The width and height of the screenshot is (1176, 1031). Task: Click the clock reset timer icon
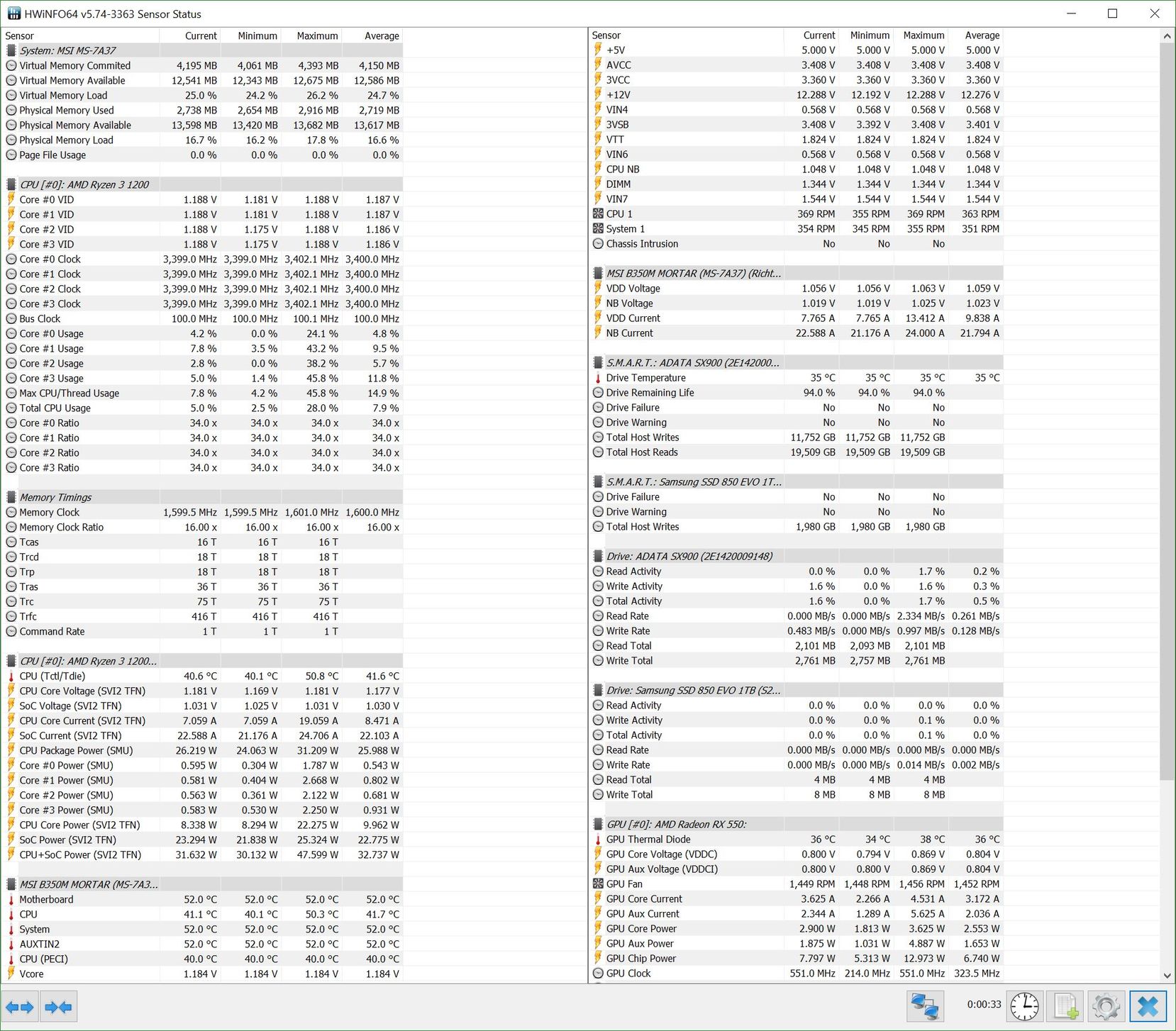pyautogui.click(x=1024, y=1007)
